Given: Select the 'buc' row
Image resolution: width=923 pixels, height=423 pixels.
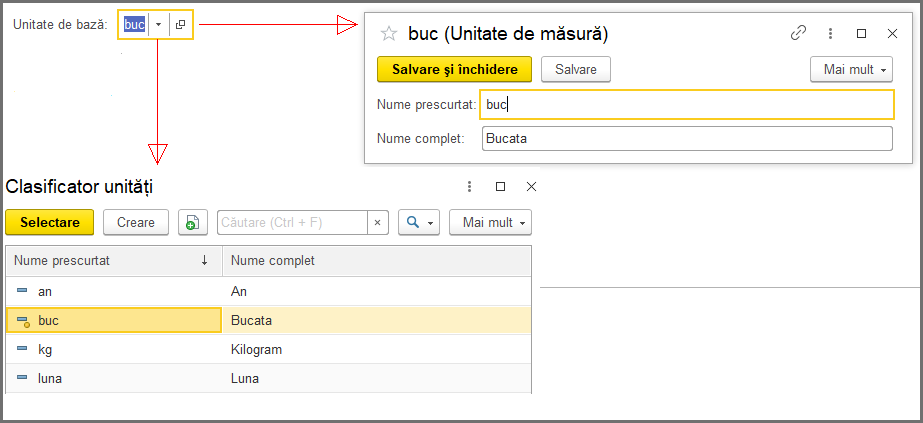Looking at the screenshot, I should (268, 321).
